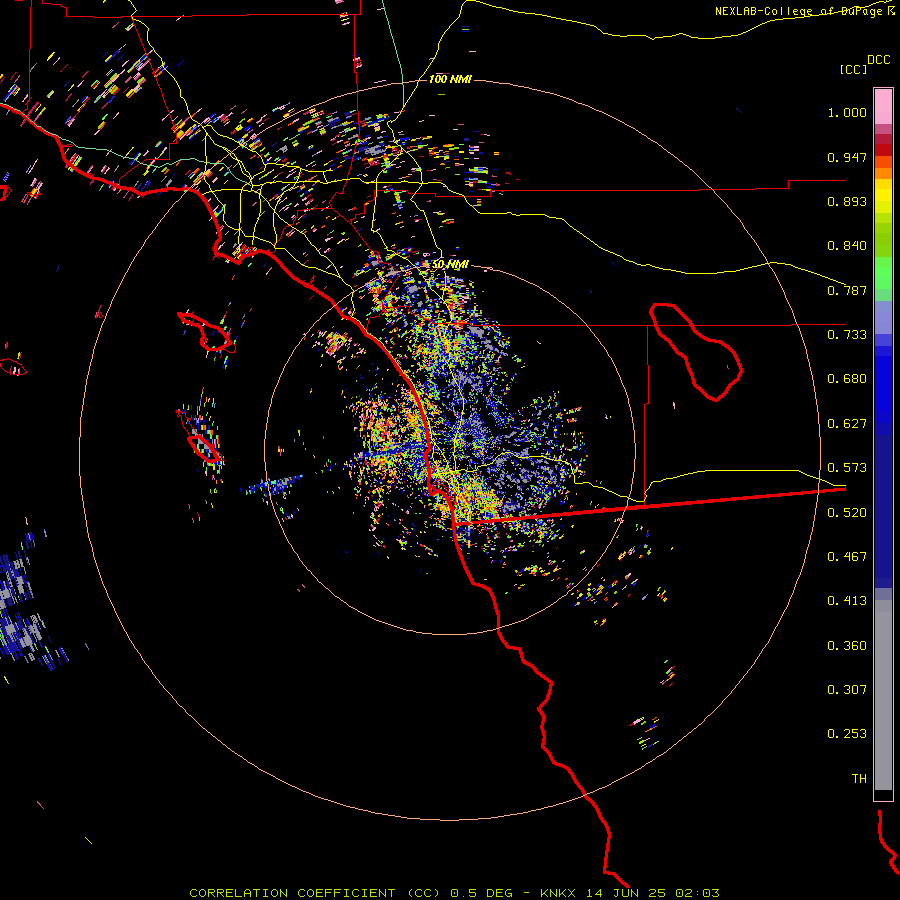
Task: Click the pink swatch atop color scale
Action: pyautogui.click(x=883, y=106)
